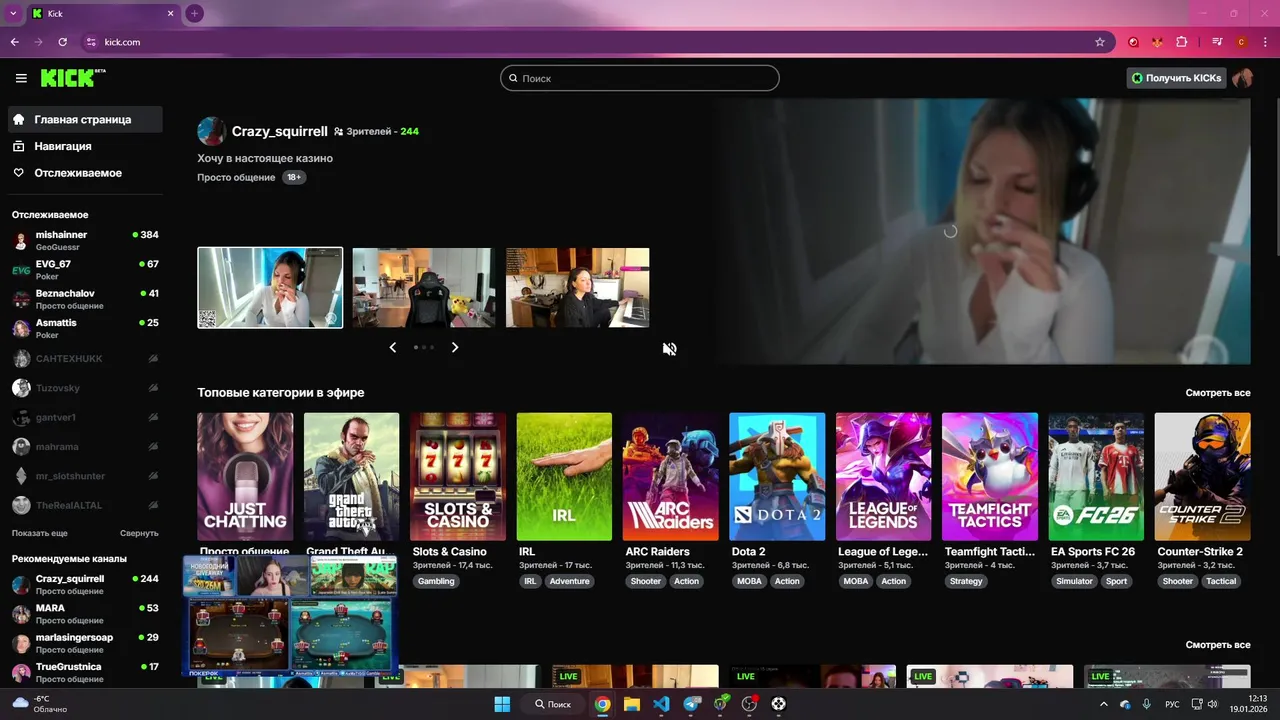Open Asmattis followed channel
1280x720 pixels.
pyautogui.click(x=85, y=328)
